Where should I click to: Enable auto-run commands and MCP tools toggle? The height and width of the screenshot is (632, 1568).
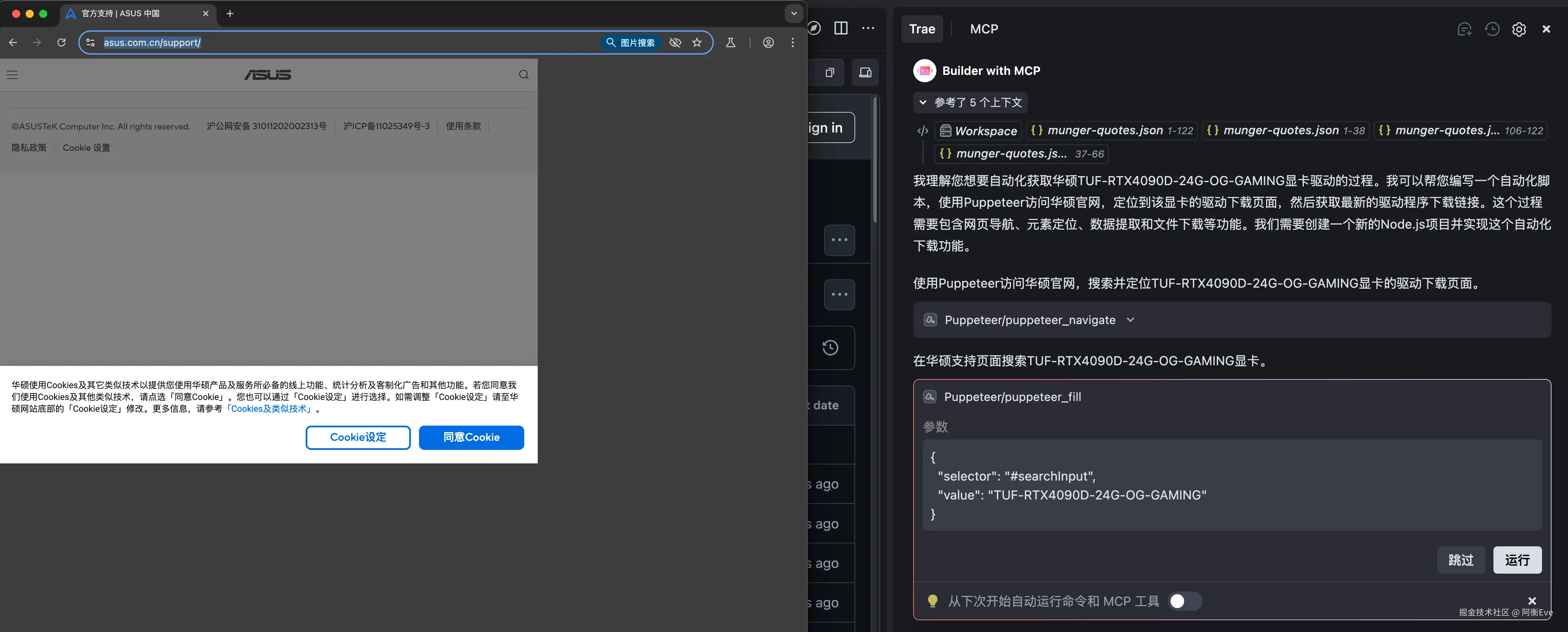pyautogui.click(x=1184, y=601)
